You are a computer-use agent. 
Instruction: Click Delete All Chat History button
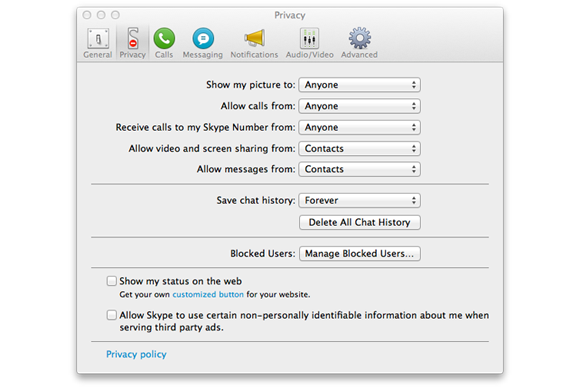coord(360,222)
